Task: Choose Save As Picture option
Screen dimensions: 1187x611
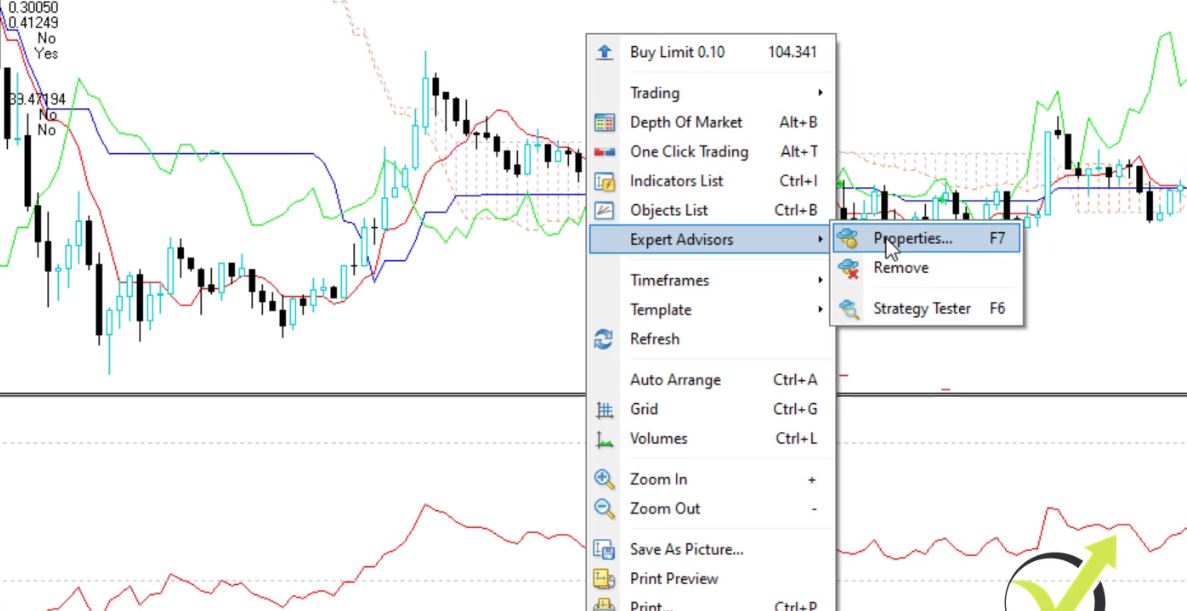Action: click(x=686, y=549)
